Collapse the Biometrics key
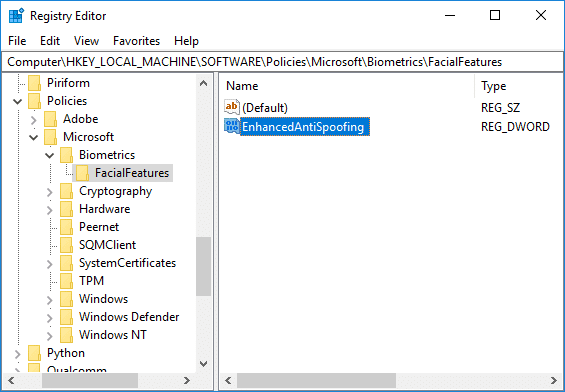 click(x=50, y=156)
